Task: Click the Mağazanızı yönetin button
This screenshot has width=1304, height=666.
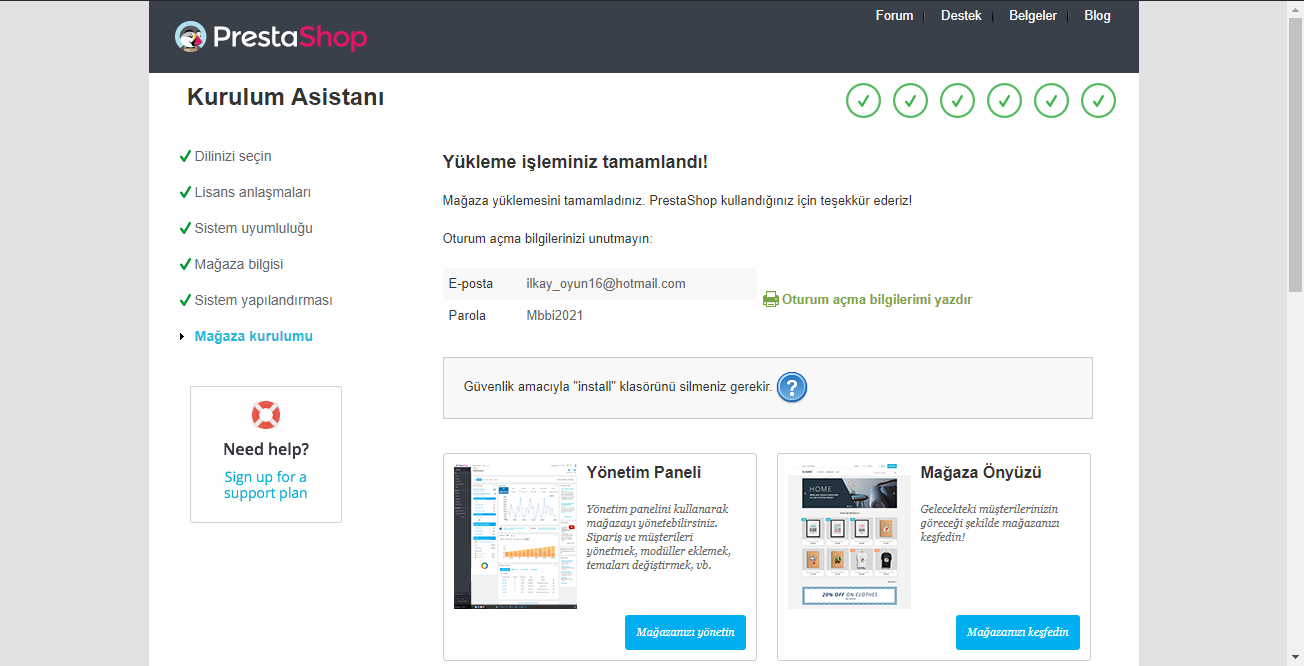Action: point(685,632)
